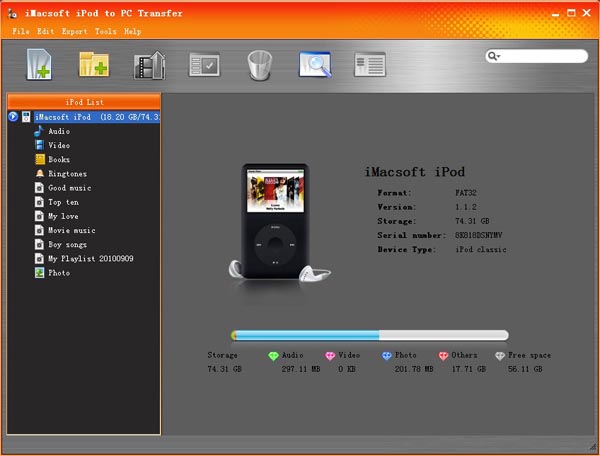Click the playlist icon beside My Playlist 20100909
The height and width of the screenshot is (456, 600).
point(39,259)
